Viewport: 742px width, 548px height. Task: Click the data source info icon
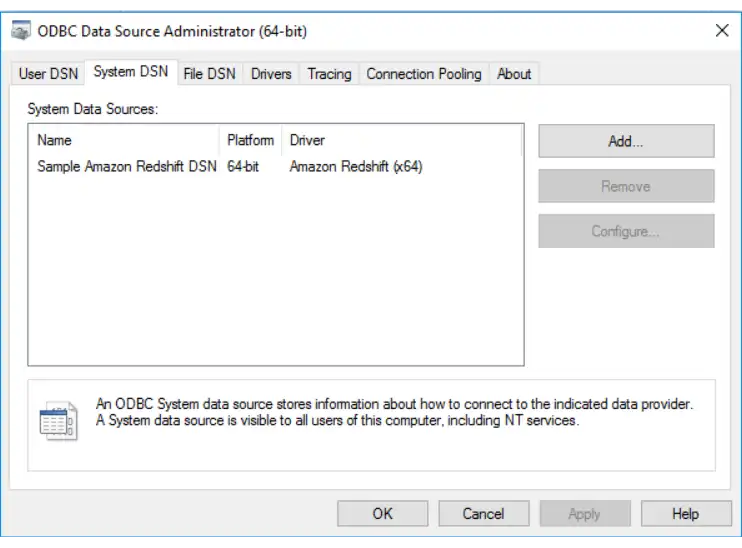click(x=57, y=422)
